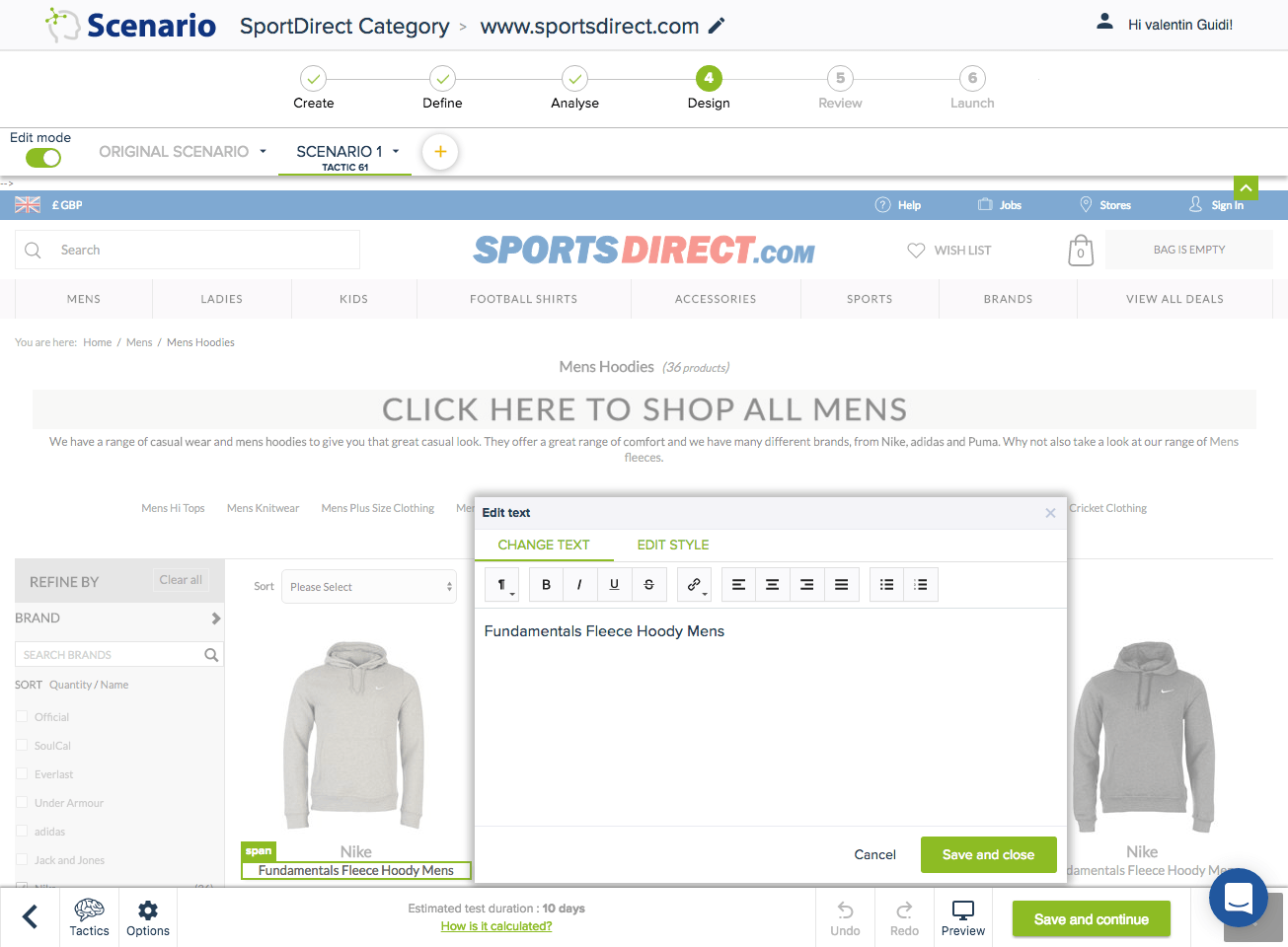Insert a bulleted list

tap(887, 585)
